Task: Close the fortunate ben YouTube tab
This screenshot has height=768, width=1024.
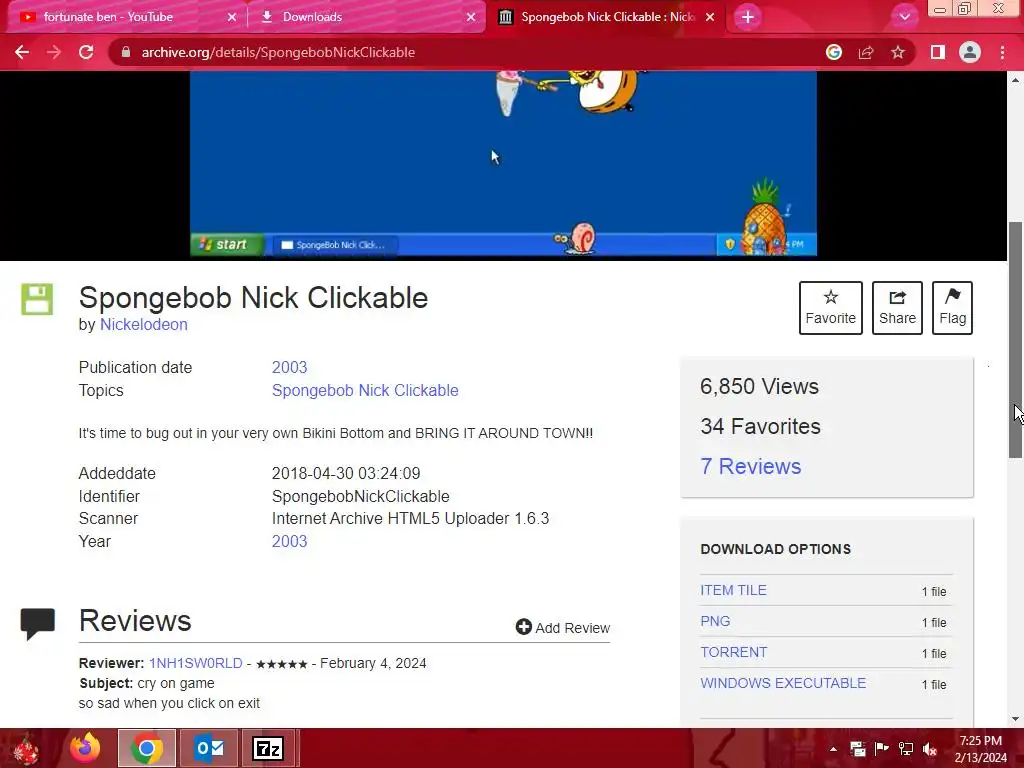Action: 232,18
